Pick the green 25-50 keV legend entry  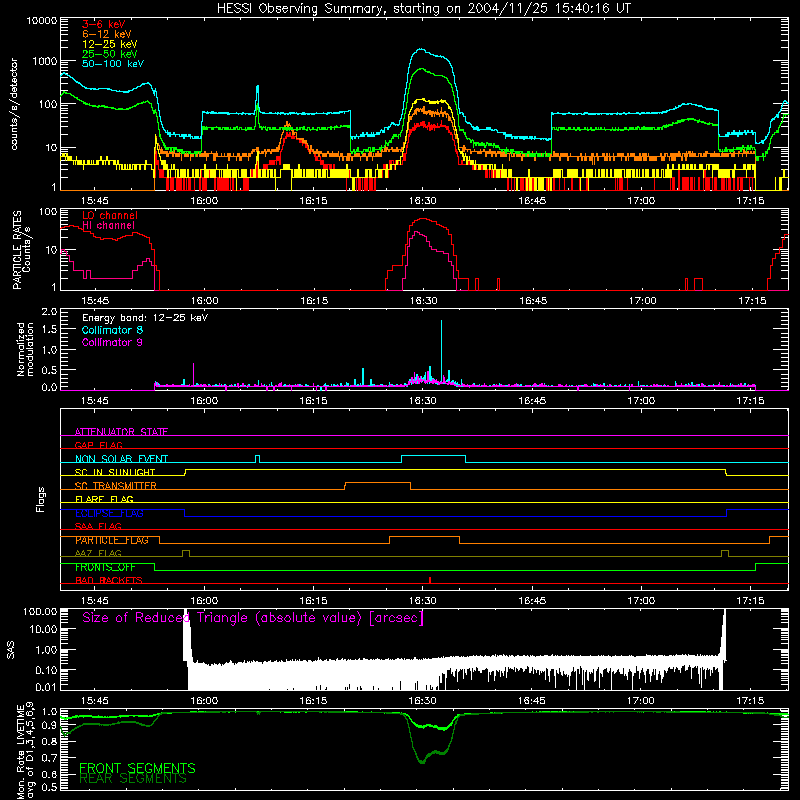109,54
